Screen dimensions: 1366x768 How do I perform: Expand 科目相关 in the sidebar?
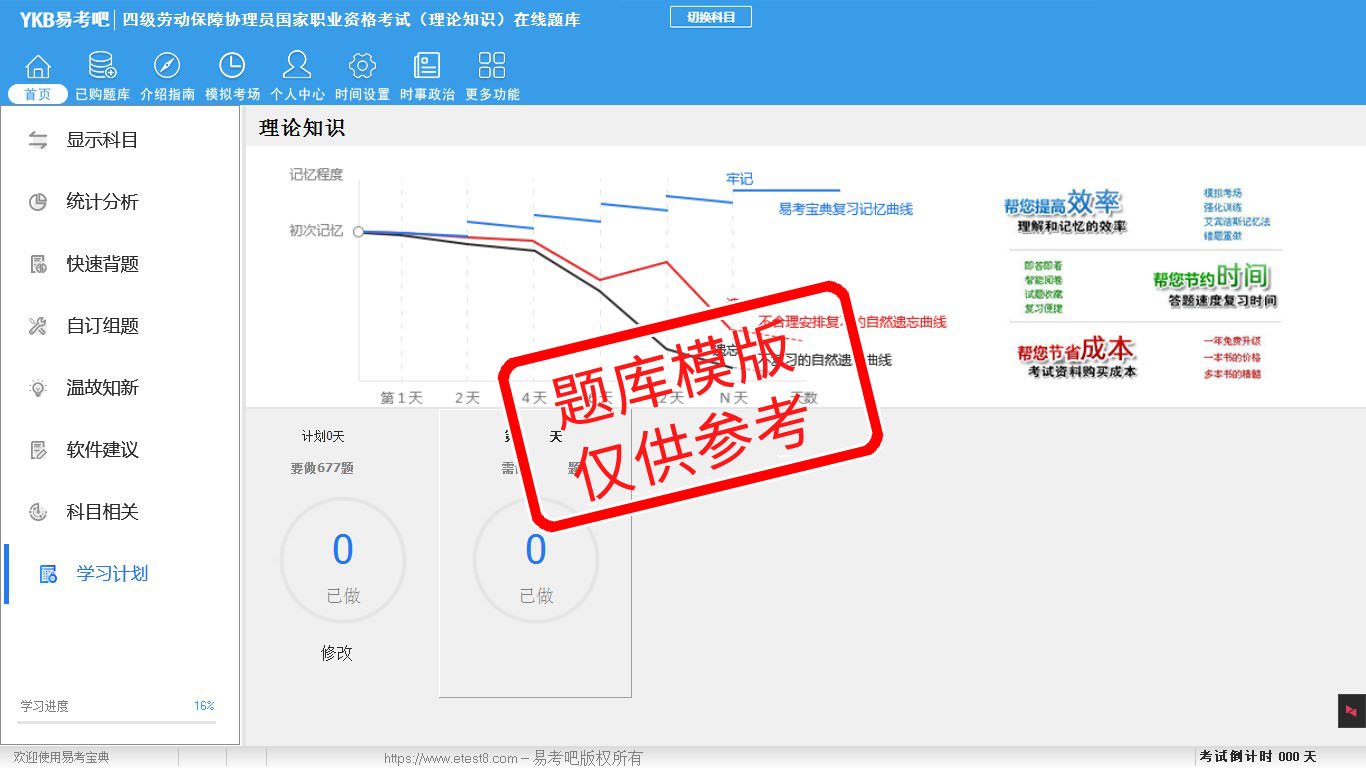coord(102,512)
